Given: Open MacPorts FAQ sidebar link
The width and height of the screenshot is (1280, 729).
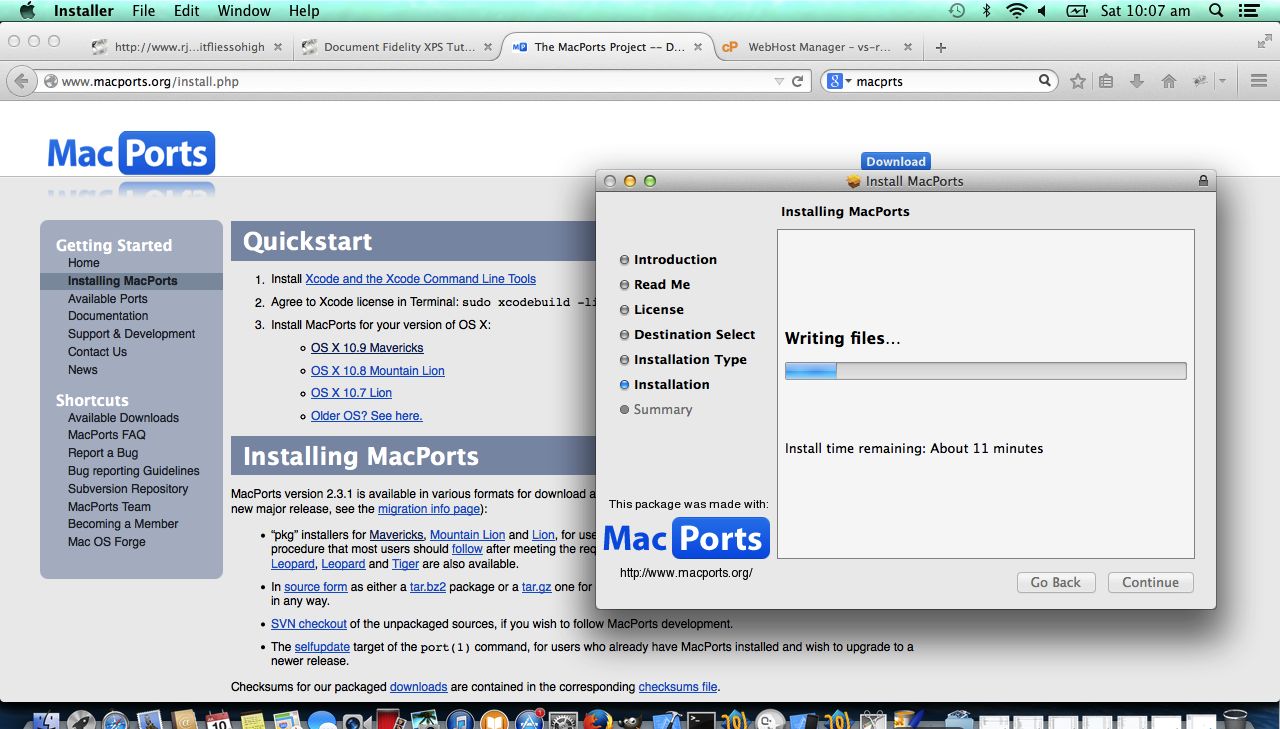Looking at the screenshot, I should 107,435.
